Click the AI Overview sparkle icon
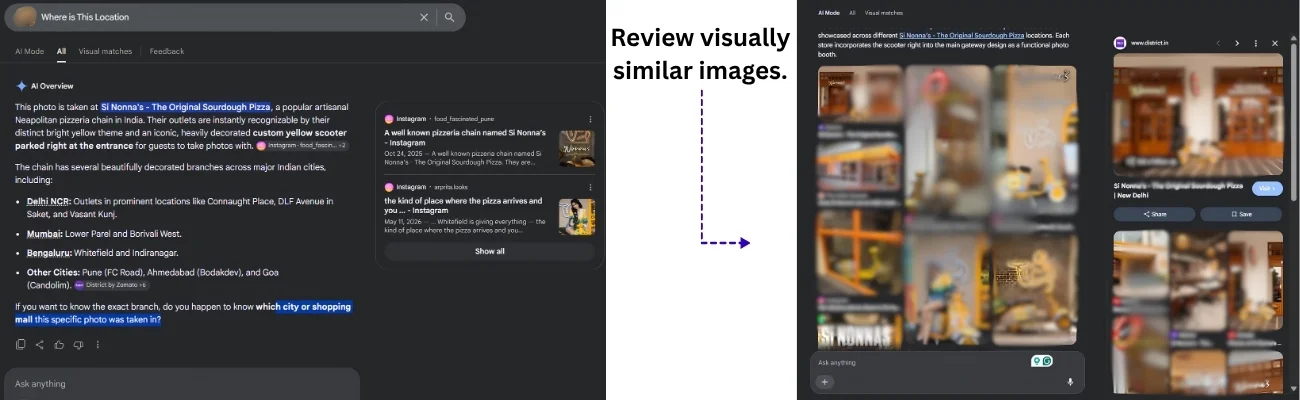 point(21,86)
